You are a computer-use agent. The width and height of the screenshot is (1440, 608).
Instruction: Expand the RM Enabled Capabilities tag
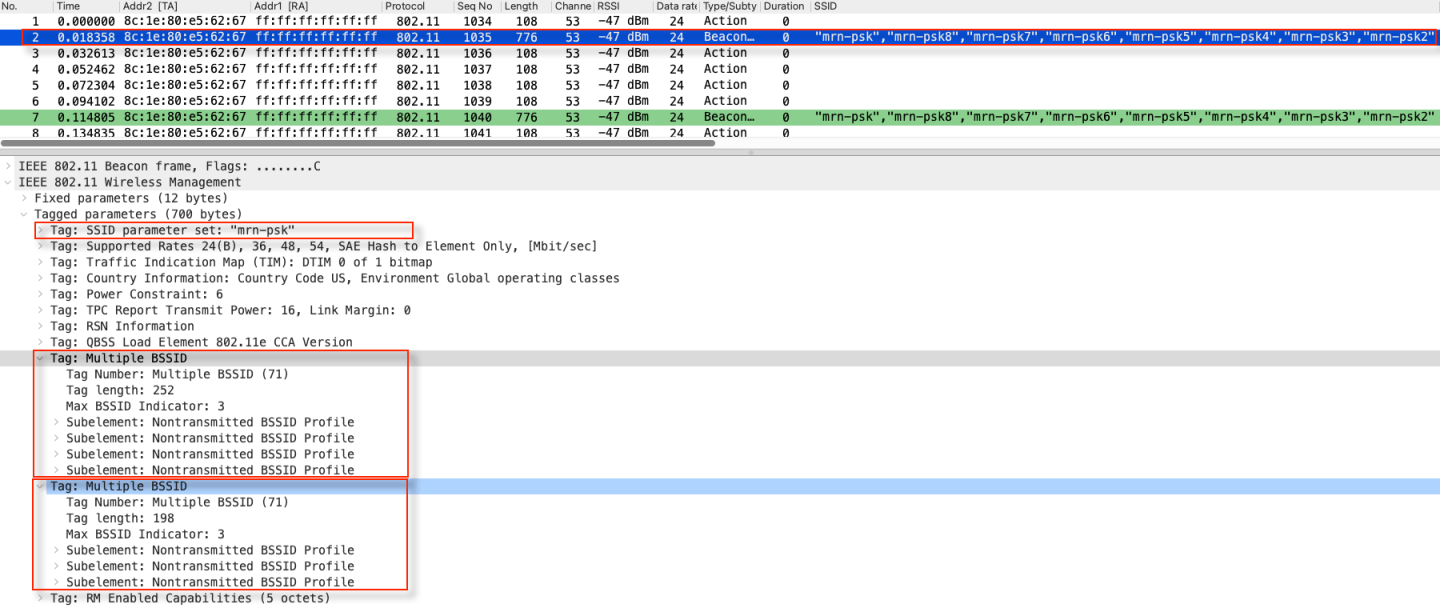coord(38,598)
